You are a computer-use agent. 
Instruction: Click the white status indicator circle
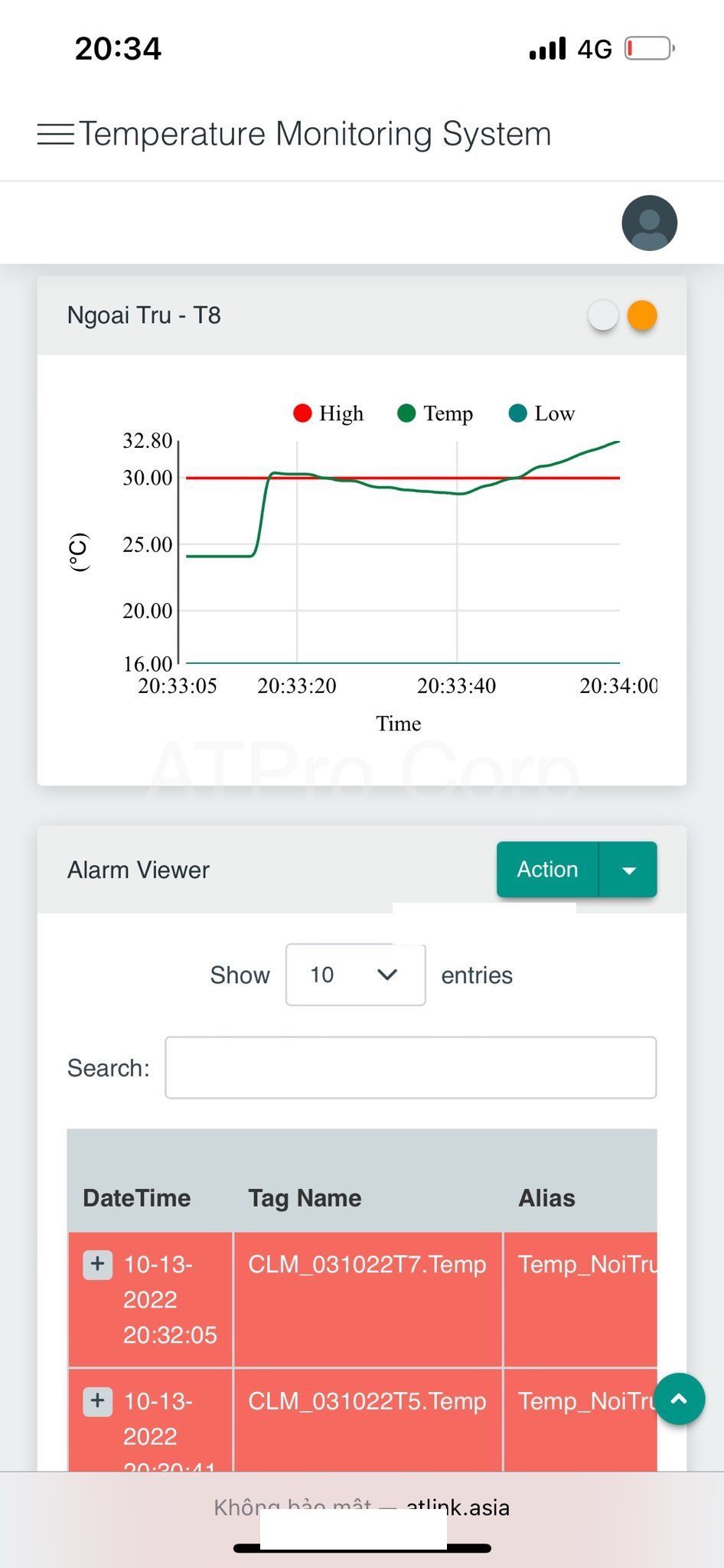(603, 315)
